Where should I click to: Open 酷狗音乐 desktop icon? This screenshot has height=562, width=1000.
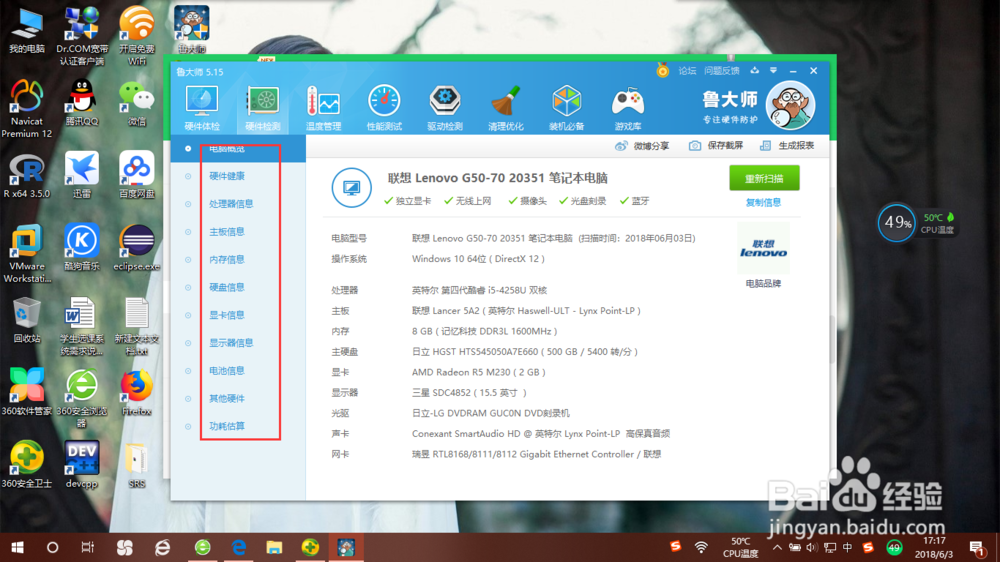click(x=82, y=248)
